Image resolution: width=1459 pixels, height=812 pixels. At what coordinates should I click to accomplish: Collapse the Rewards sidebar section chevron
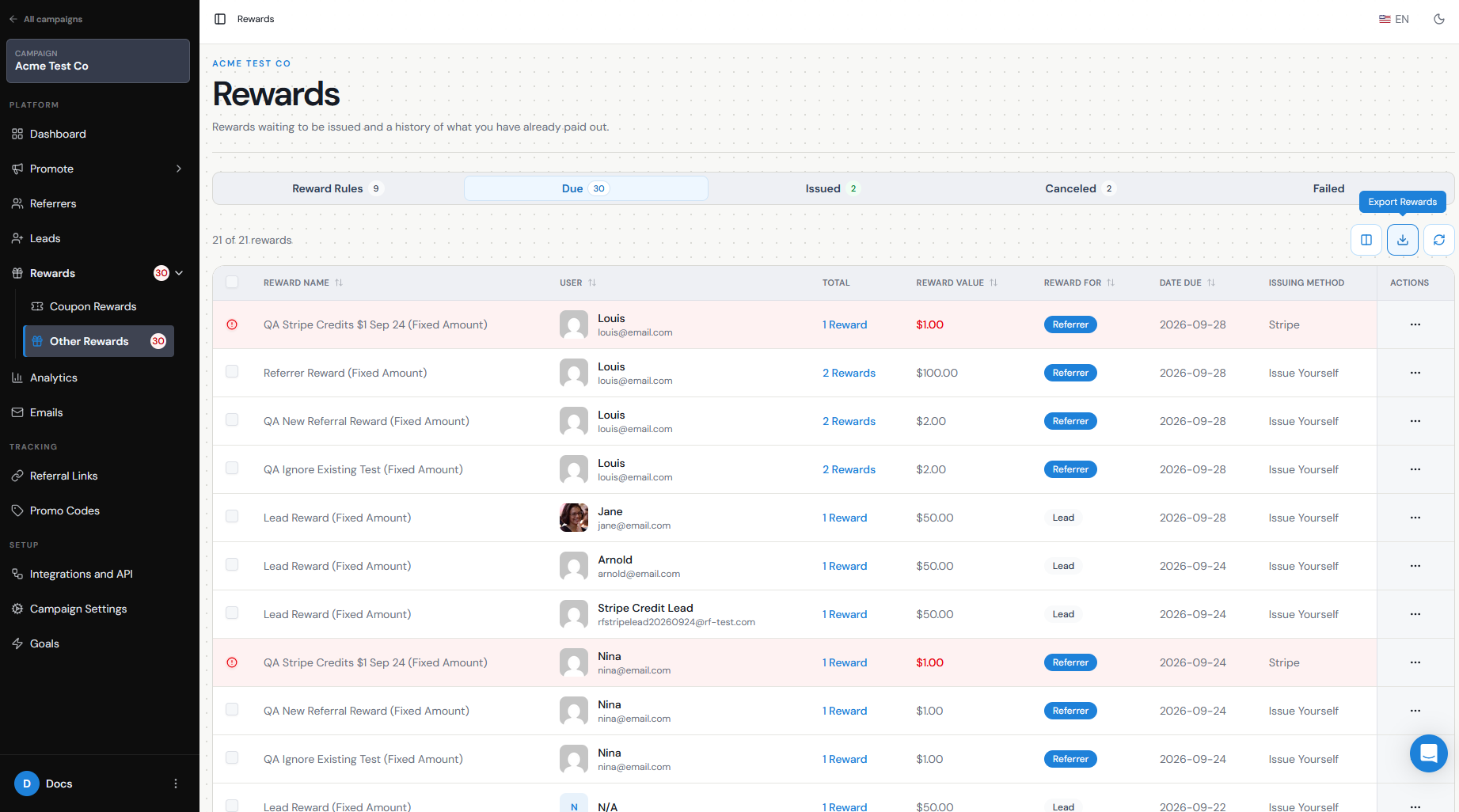[179, 273]
